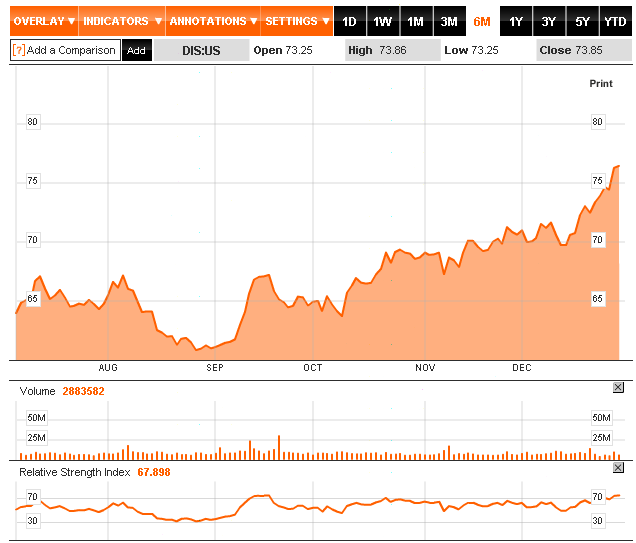Image resolution: width=636 pixels, height=543 pixels.
Task: Show the 1Y time range
Action: tap(515, 21)
